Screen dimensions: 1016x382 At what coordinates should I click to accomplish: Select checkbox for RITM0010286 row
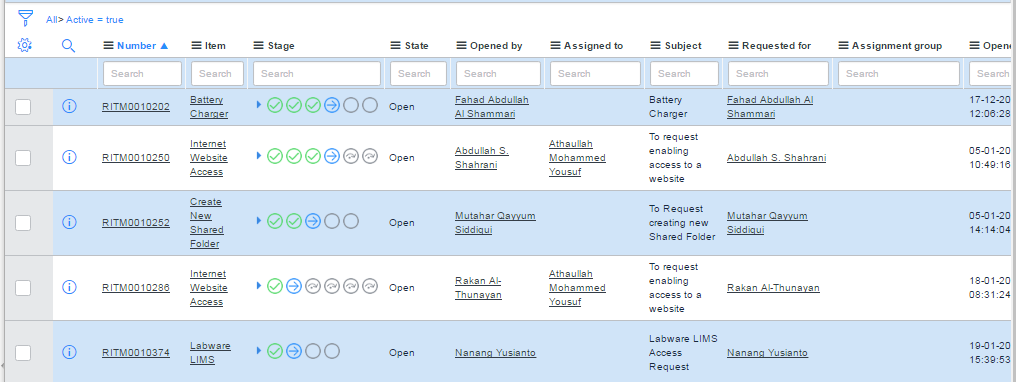(23, 287)
